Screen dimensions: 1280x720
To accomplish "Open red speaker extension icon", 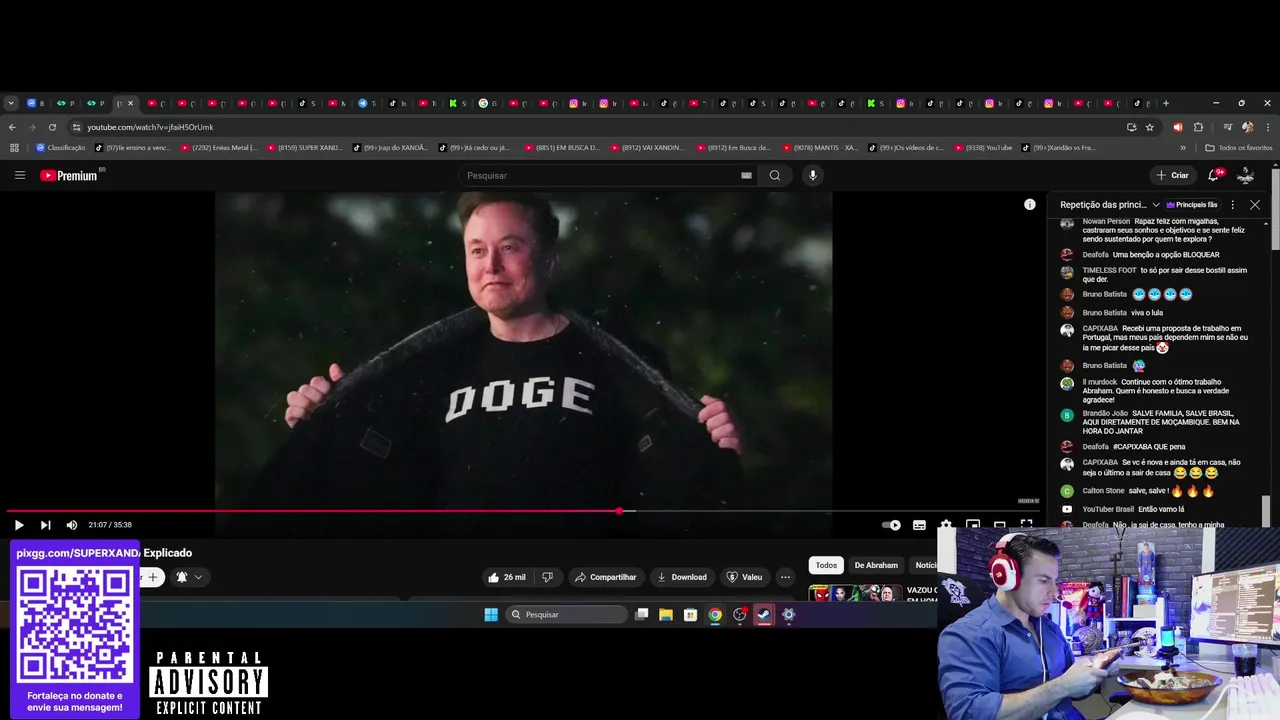I will pos(1178,127).
